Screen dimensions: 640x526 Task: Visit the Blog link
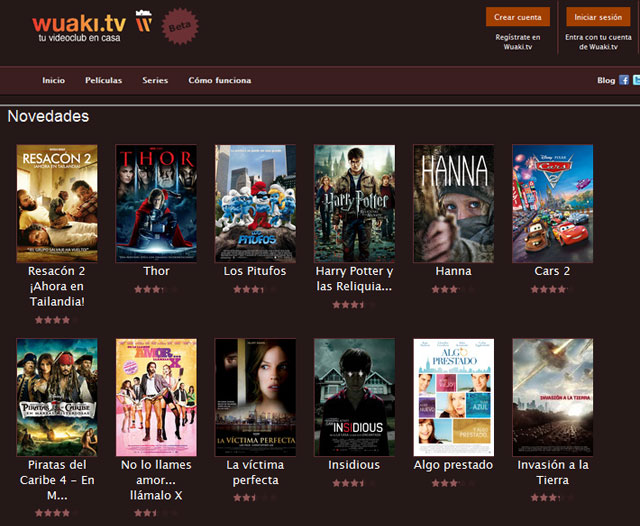[x=606, y=80]
